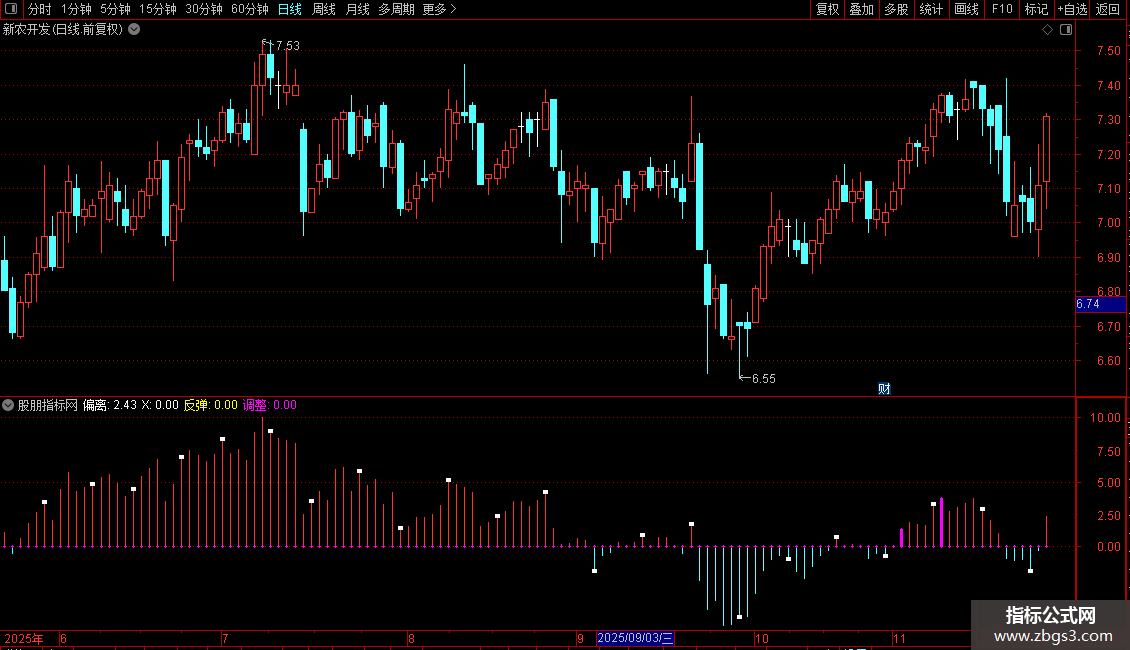Add stock via +自选

pyautogui.click(x=1072, y=9)
